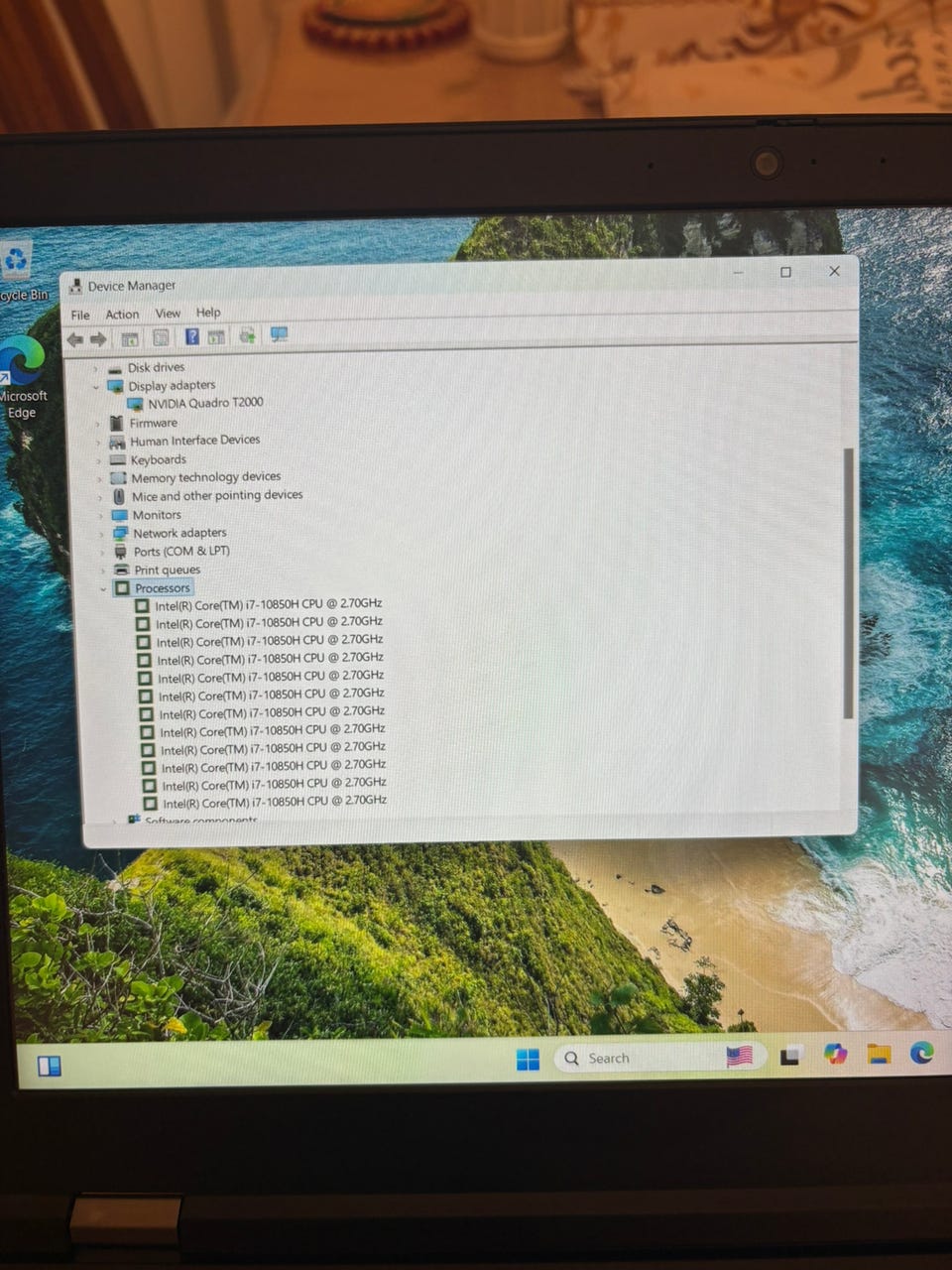Click the Firmware chip icon
952x1270 pixels.
117,423
